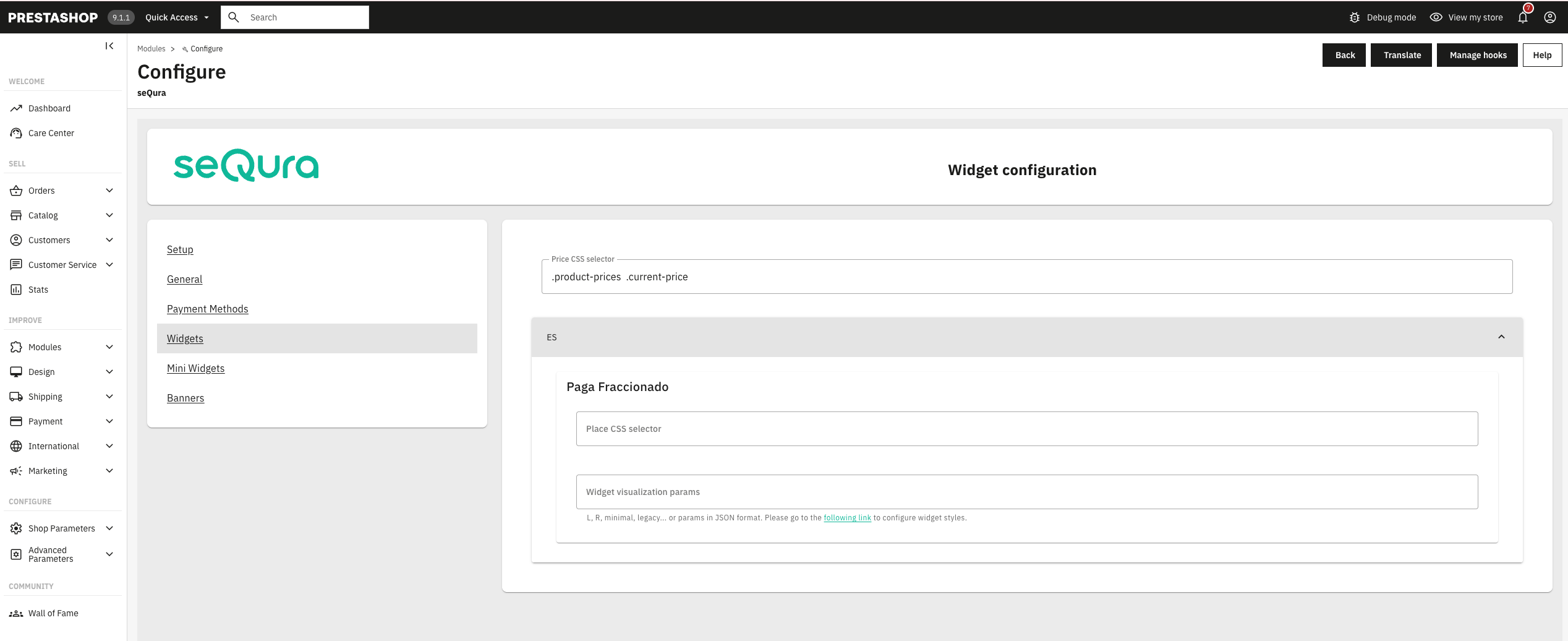Open the Mini Widgets section
This screenshot has height=641, width=1568.
[195, 368]
